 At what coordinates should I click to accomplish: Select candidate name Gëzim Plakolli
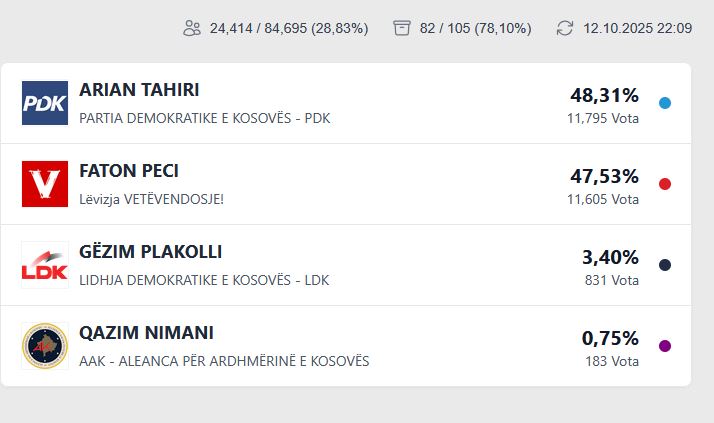point(150,252)
